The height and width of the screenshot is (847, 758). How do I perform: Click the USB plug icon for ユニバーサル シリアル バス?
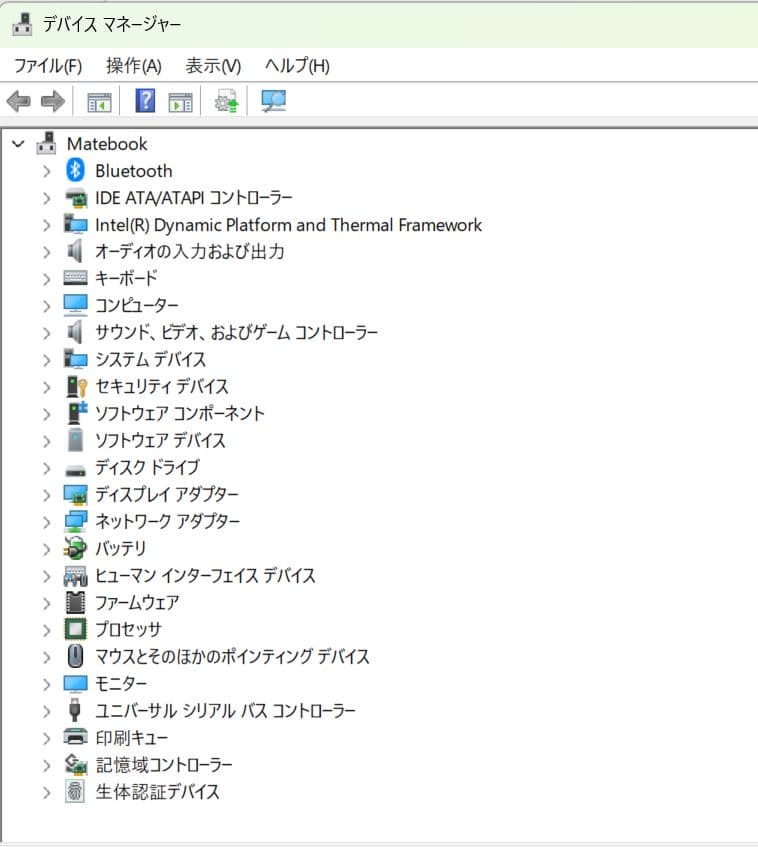pyautogui.click(x=75, y=710)
